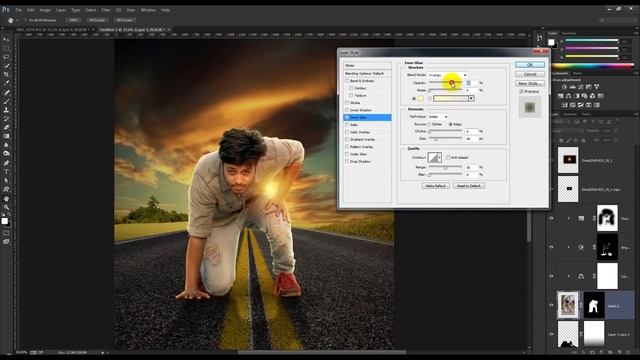Open the History panel icon beside Color panel
The image size is (640, 360).
[x=540, y=38]
